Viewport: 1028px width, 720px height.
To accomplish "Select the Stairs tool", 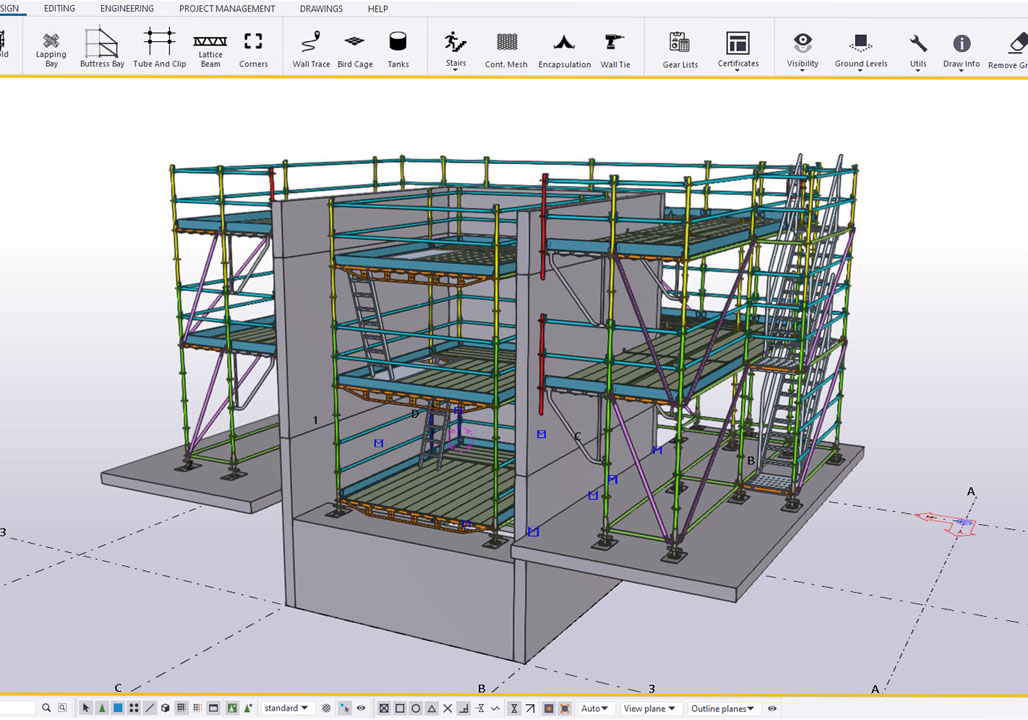I will pos(455,47).
